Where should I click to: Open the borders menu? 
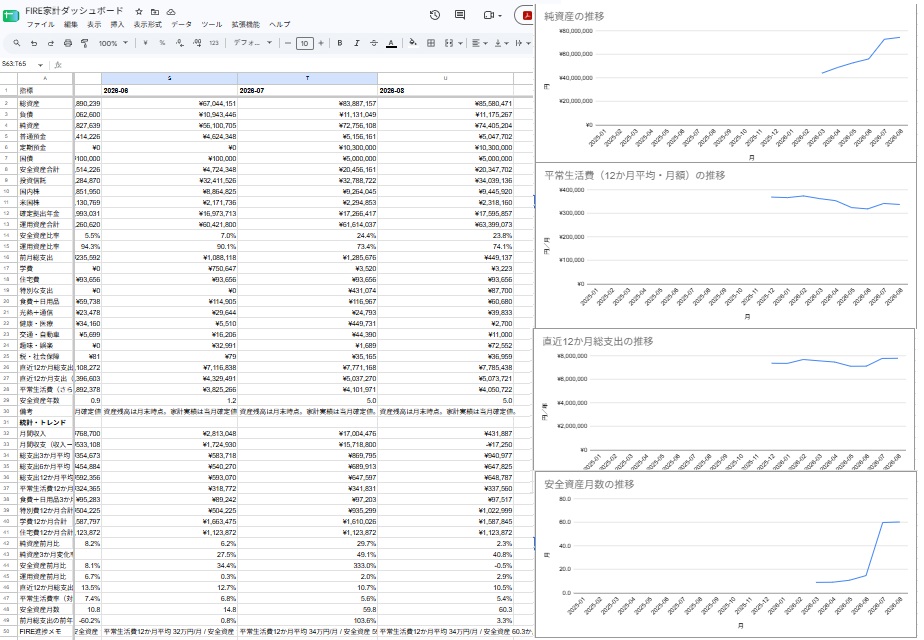tap(431, 43)
